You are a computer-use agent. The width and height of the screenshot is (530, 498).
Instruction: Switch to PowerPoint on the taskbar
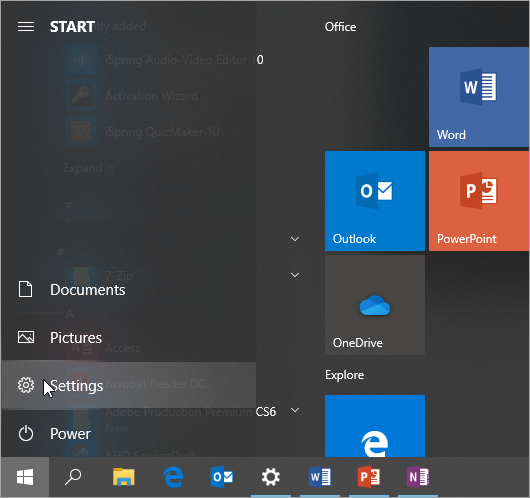click(369, 477)
